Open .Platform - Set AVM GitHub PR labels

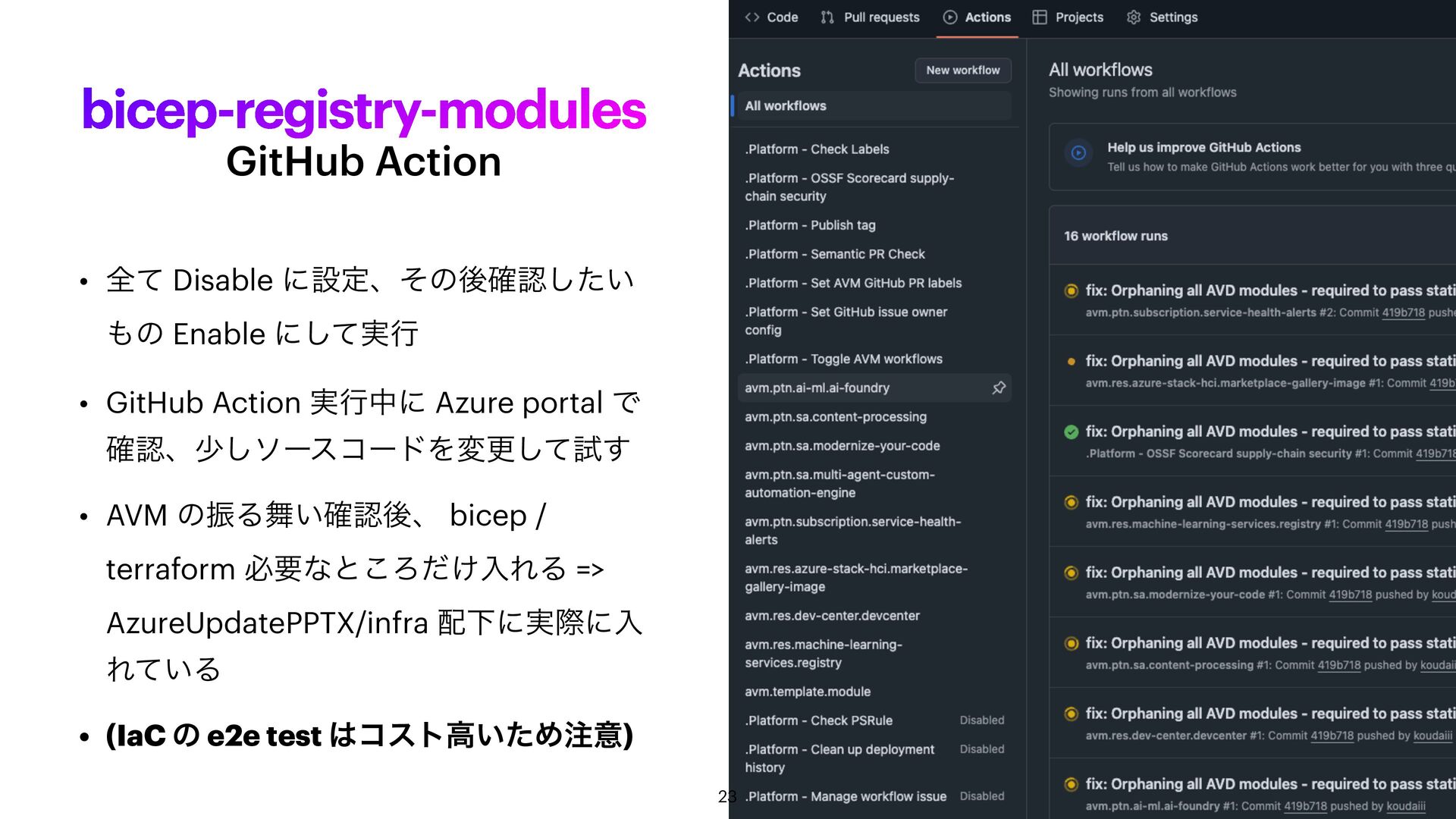(x=853, y=283)
